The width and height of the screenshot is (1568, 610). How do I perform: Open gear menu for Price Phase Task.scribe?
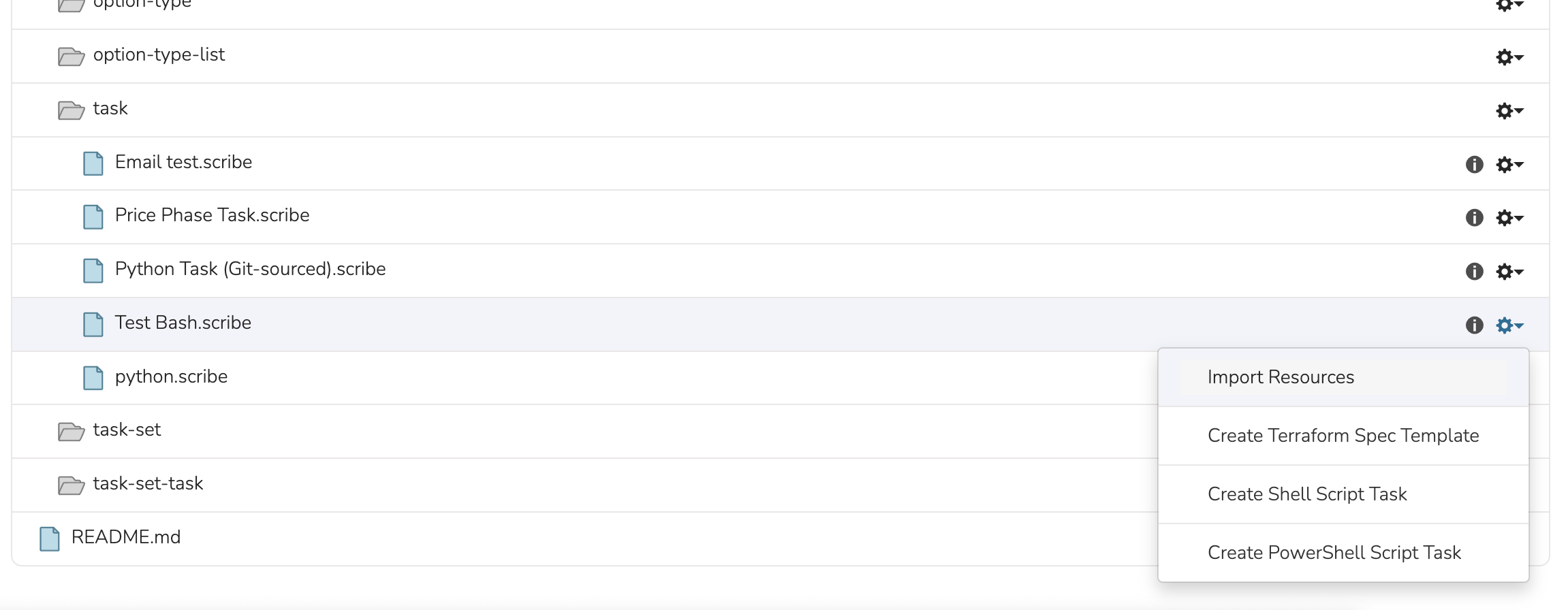[x=1509, y=218]
